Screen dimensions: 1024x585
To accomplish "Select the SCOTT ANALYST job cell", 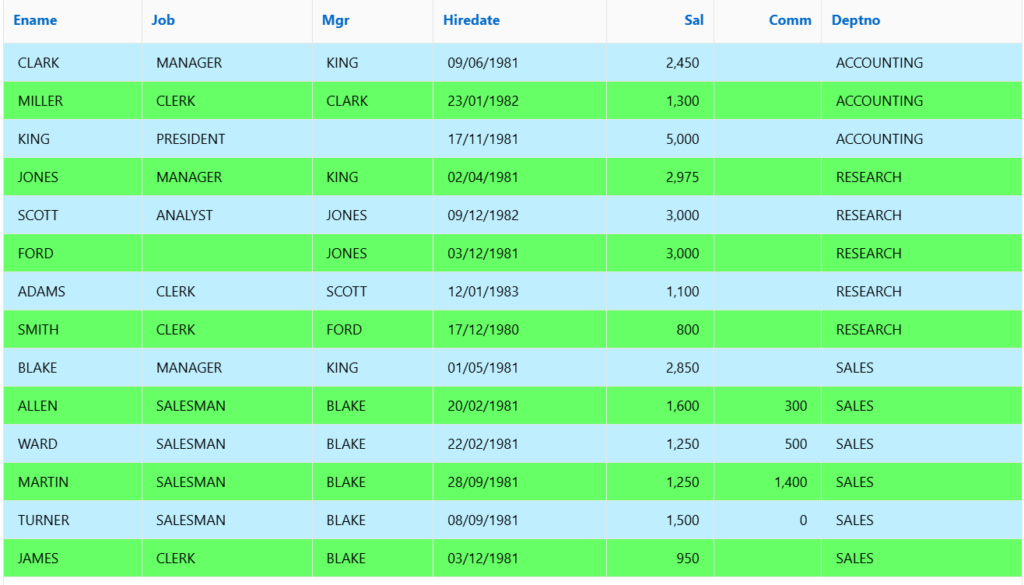I will (x=227, y=215).
